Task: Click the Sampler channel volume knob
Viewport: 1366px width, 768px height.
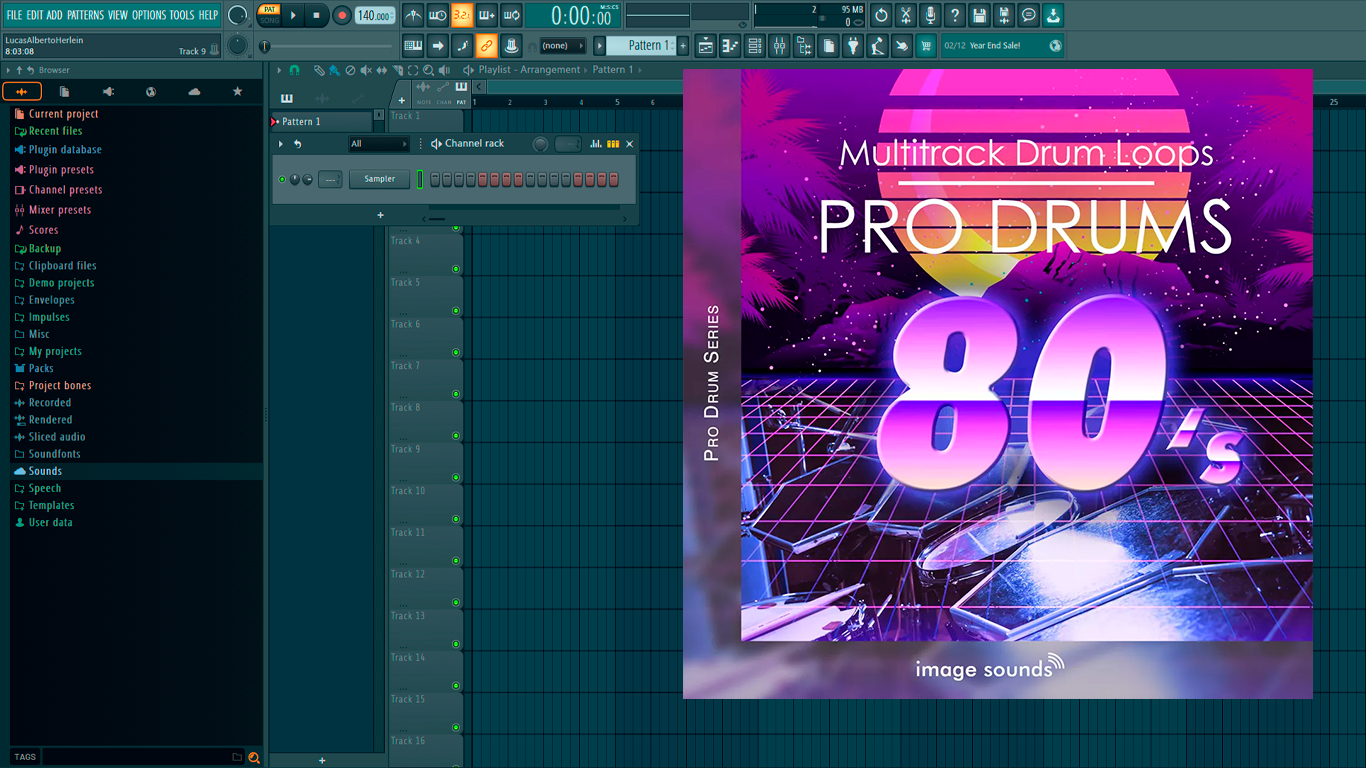Action: point(307,180)
